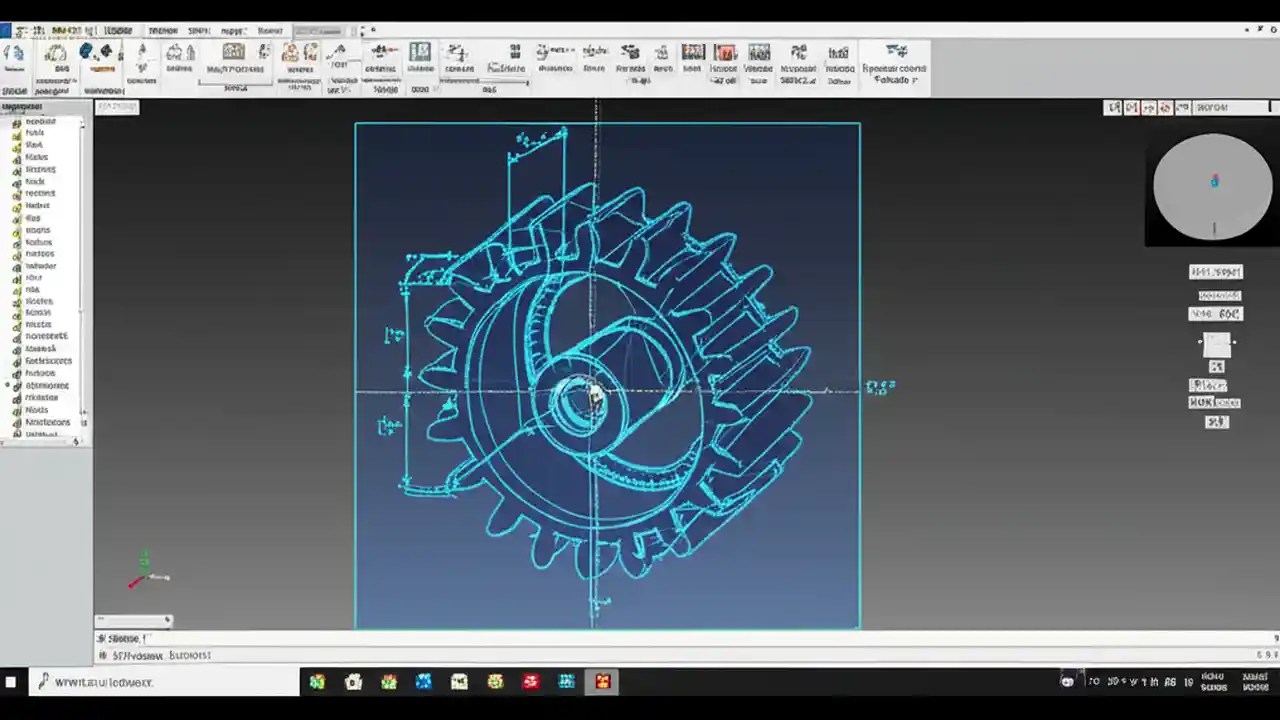Toggle visibility of the first item in the model tree
Screen dimensions: 1280x720
click(x=16, y=121)
